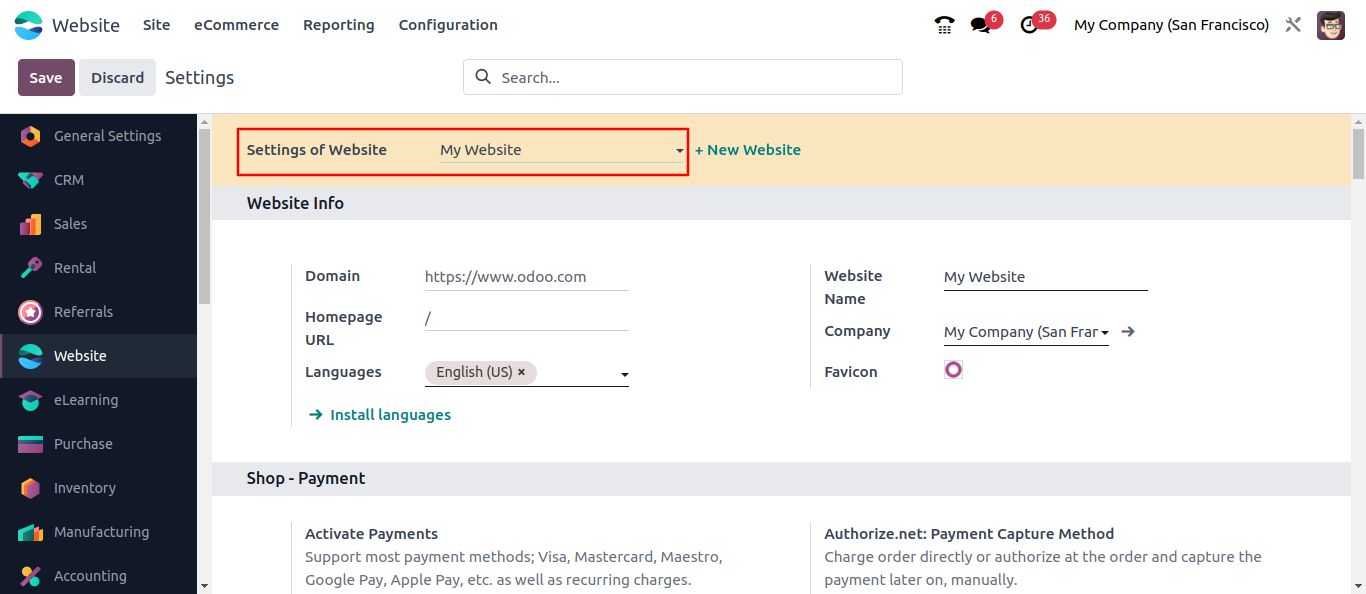Open the eCommerce menu
The width and height of the screenshot is (1366, 594).
tap(237, 25)
